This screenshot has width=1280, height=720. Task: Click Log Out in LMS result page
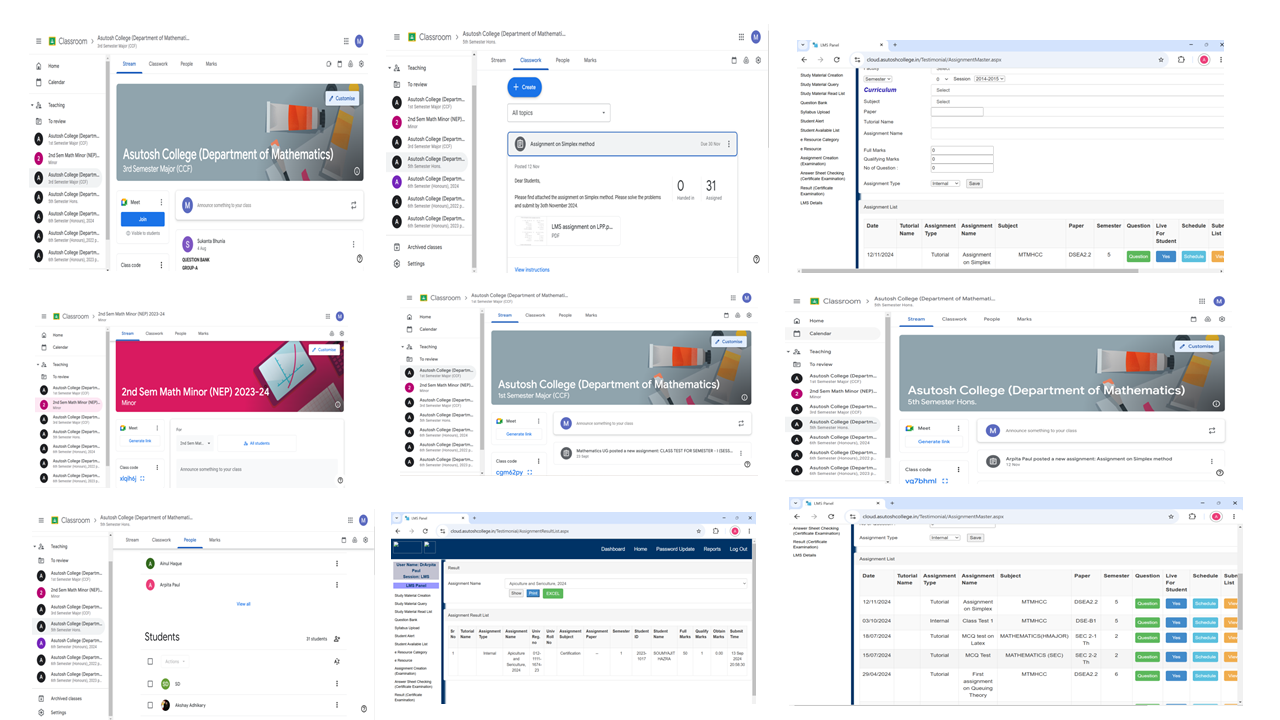pyautogui.click(x=738, y=549)
